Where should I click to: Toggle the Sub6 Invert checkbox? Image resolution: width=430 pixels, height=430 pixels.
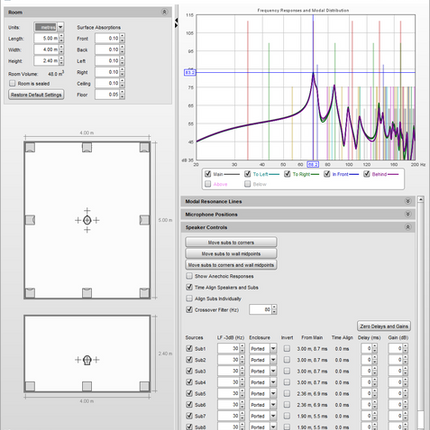pos(287,405)
